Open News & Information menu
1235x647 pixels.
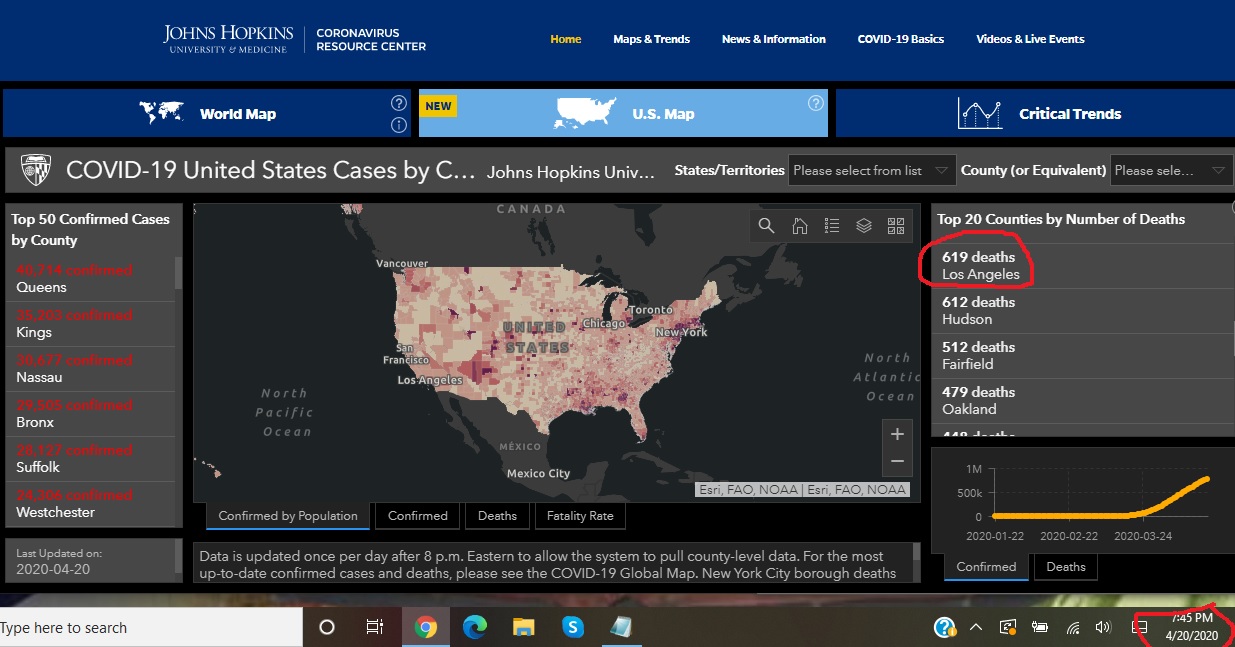click(774, 39)
